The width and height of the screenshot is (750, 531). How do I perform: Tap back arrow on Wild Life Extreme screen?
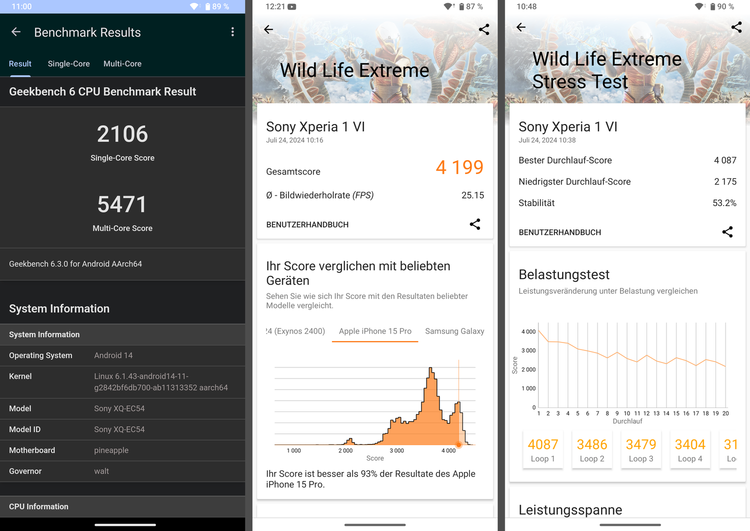click(x=268, y=30)
